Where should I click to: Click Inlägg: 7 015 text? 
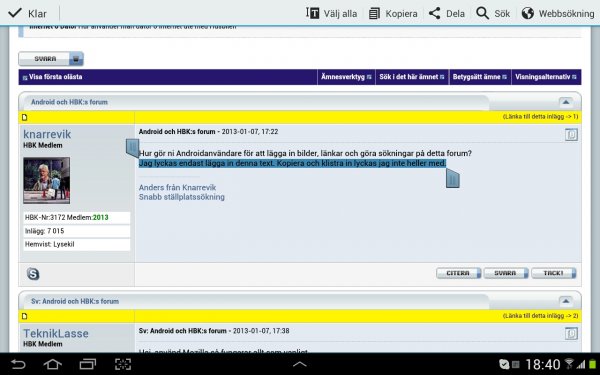44,231
